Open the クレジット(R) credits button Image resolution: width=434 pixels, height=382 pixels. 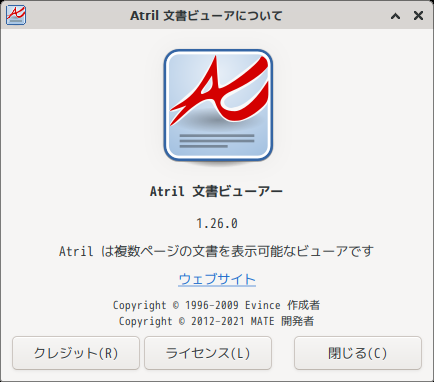click(x=76, y=353)
